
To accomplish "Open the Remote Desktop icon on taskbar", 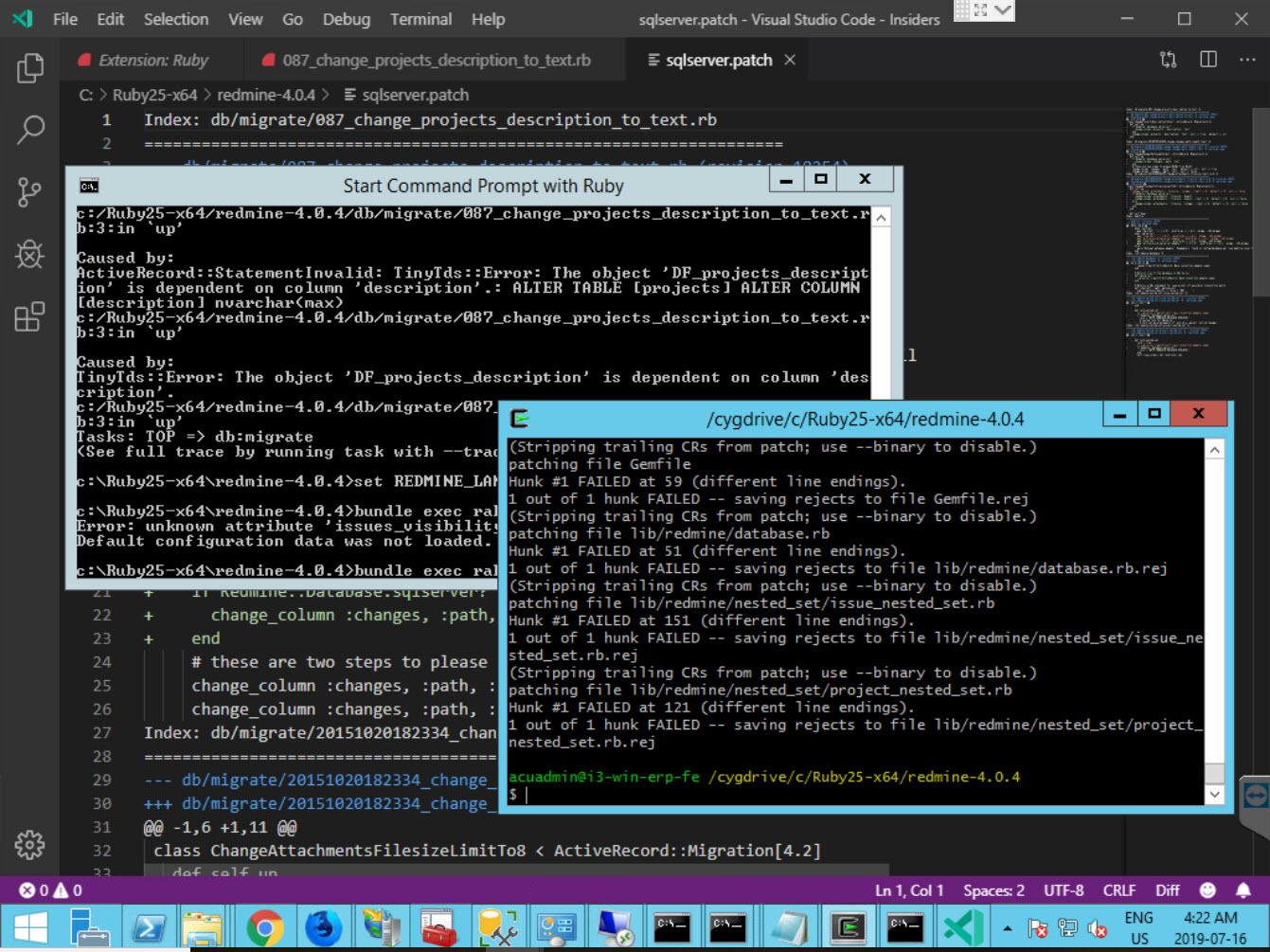I will (x=615, y=928).
